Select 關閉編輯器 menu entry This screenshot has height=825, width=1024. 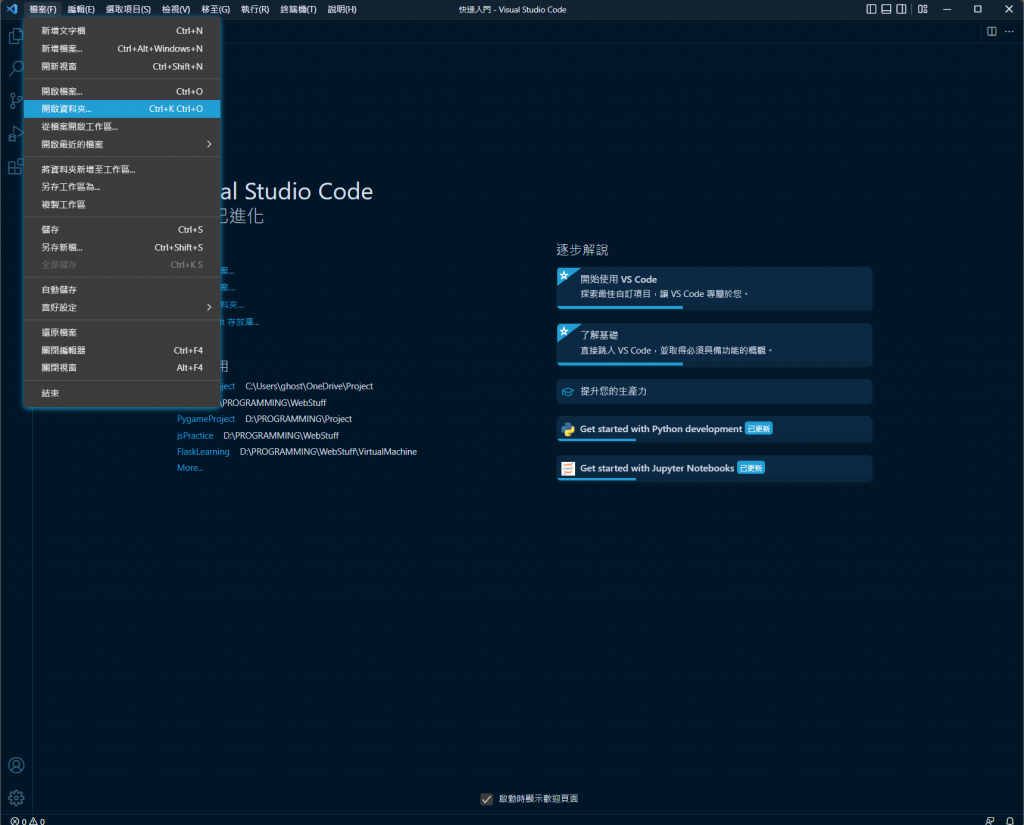122,350
